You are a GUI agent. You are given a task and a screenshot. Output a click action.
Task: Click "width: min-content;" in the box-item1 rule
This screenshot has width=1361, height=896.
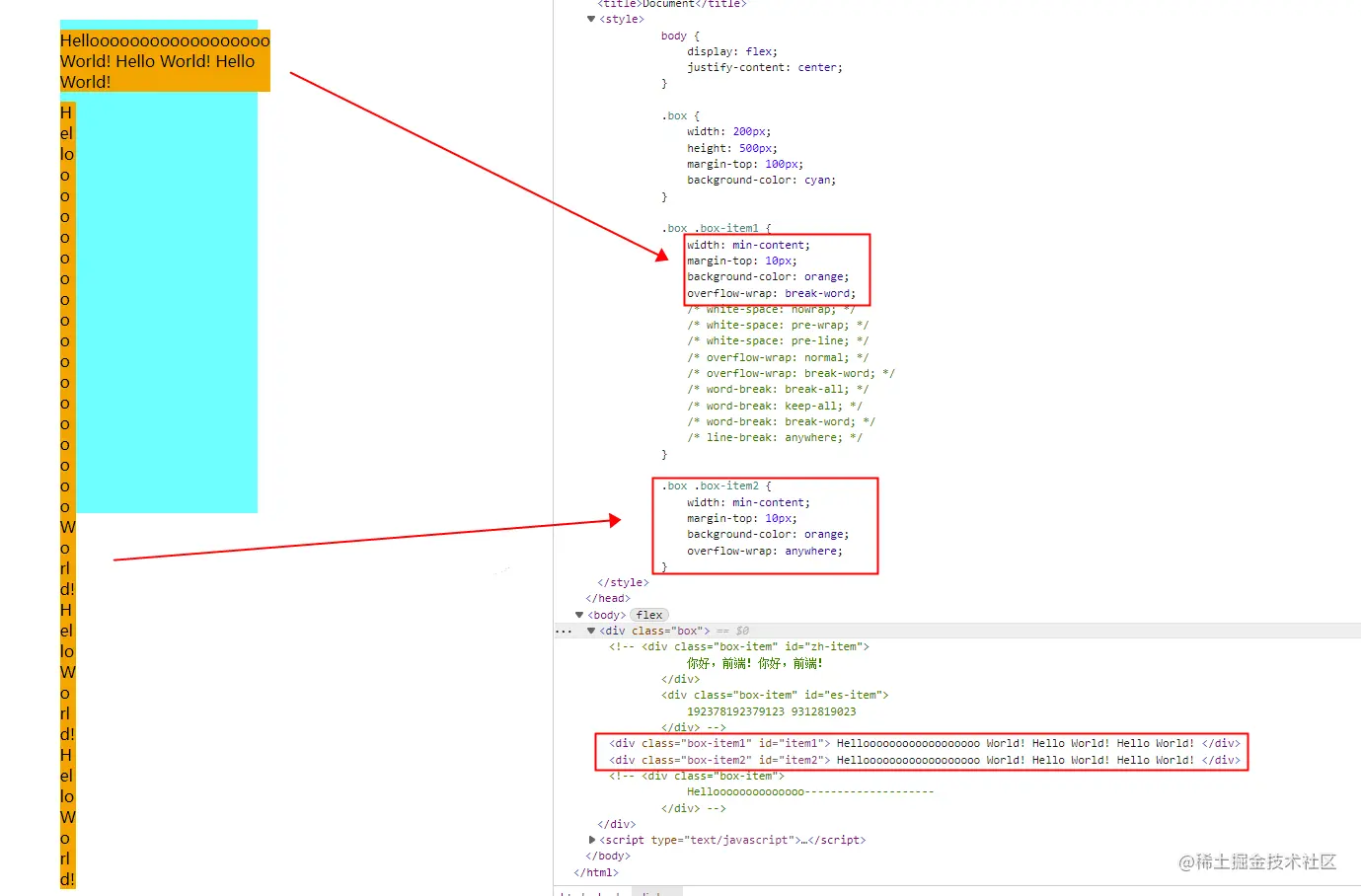748,245
